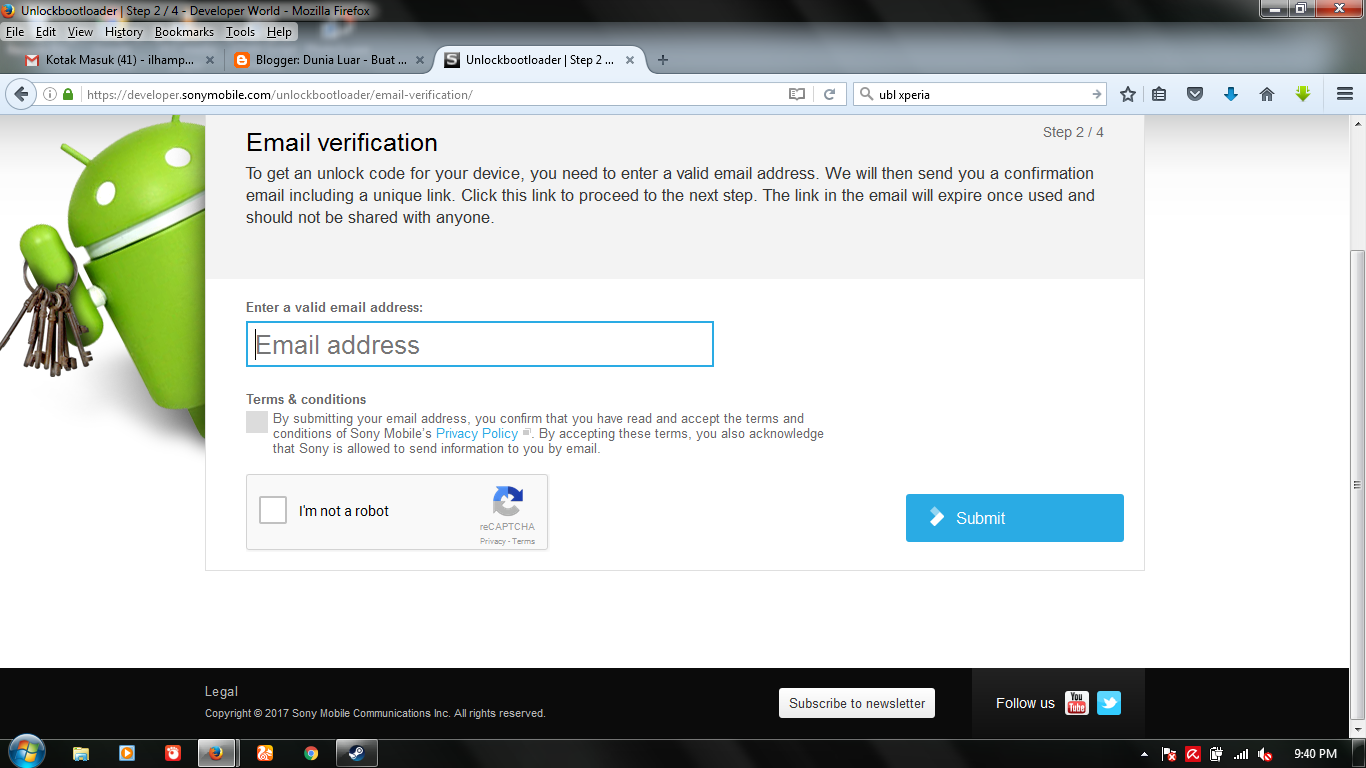Open the Edit menu

click(46, 32)
